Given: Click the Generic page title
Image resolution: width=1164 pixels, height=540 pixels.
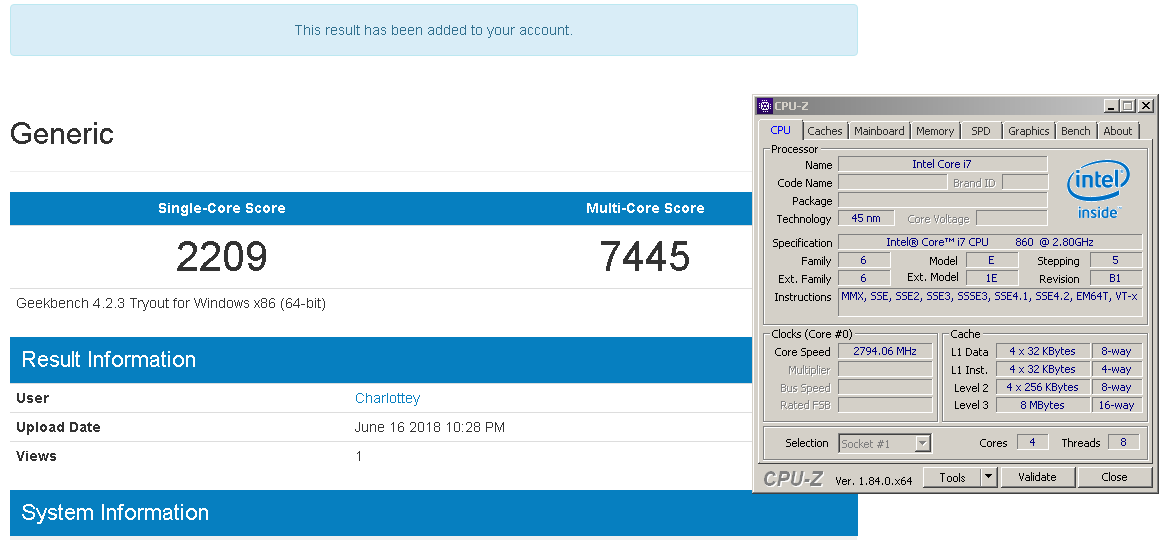Looking at the screenshot, I should pos(62,134).
